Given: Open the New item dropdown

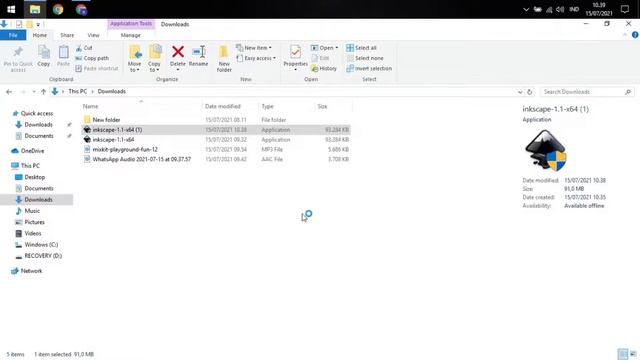Looking at the screenshot, I should tap(254, 48).
